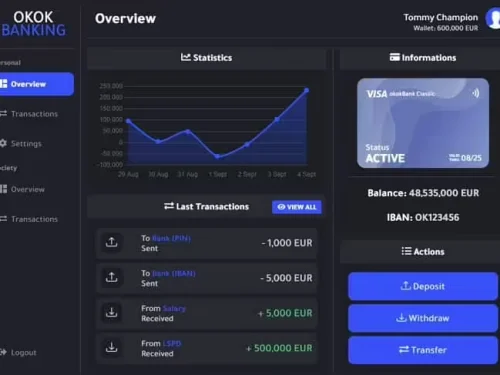Click the Transfer button
This screenshot has width=500, height=375.
pyautogui.click(x=423, y=350)
